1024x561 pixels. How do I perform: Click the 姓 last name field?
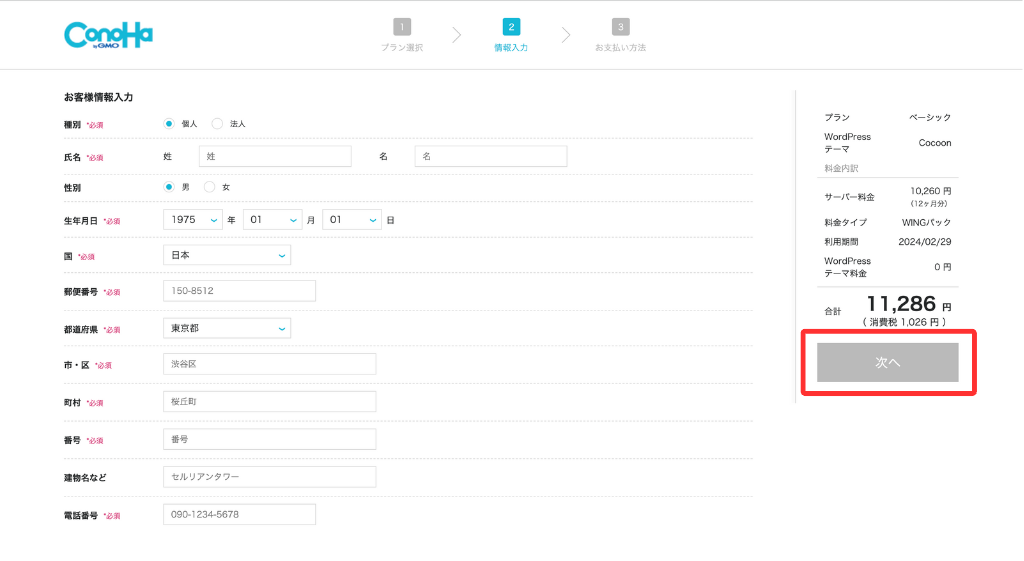click(275, 156)
